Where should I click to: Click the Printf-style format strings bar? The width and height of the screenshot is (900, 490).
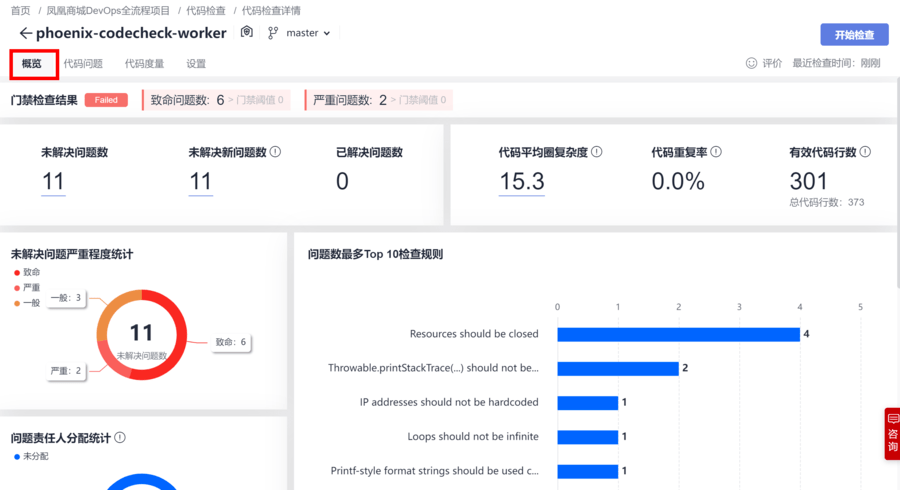[587, 472]
